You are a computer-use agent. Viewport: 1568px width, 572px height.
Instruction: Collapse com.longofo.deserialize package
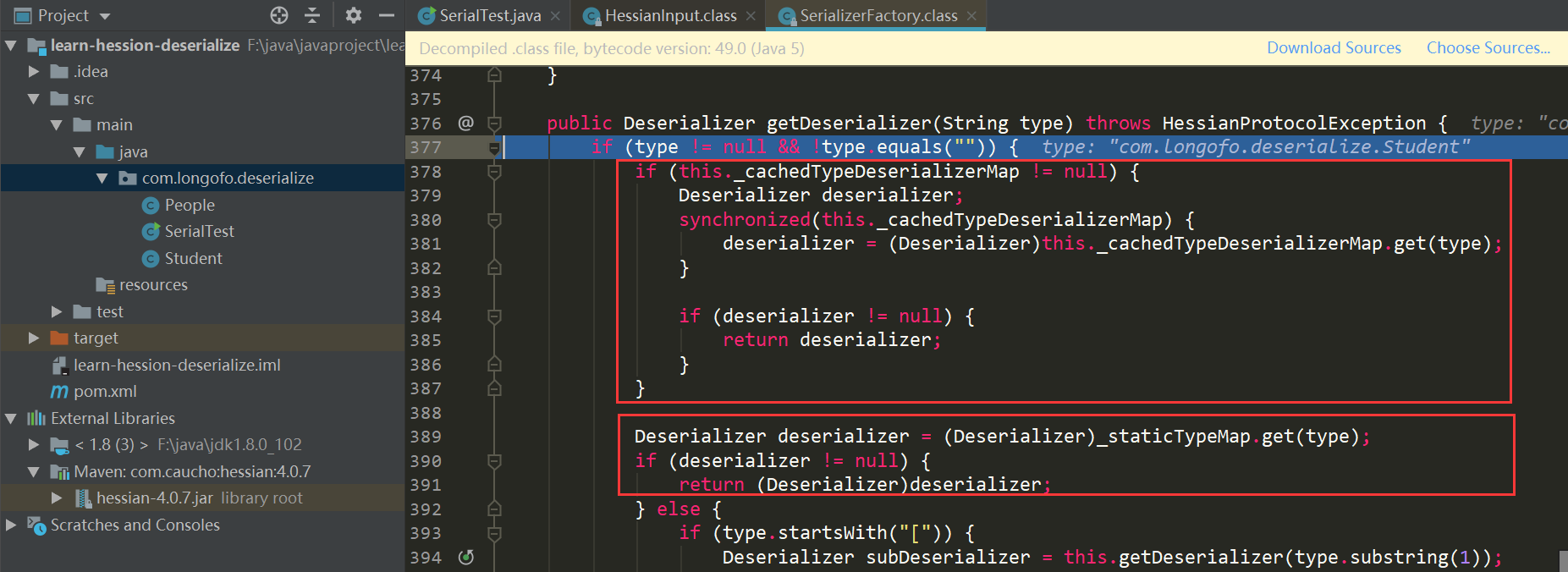102,179
